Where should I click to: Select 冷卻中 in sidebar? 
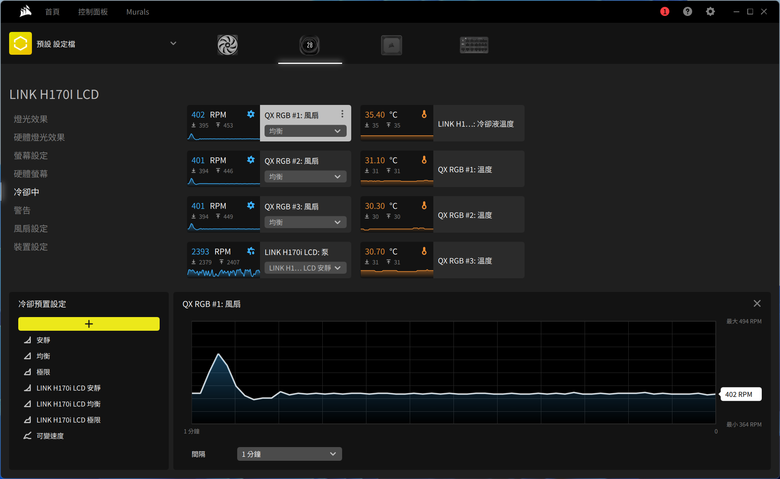pyautogui.click(x=26, y=192)
